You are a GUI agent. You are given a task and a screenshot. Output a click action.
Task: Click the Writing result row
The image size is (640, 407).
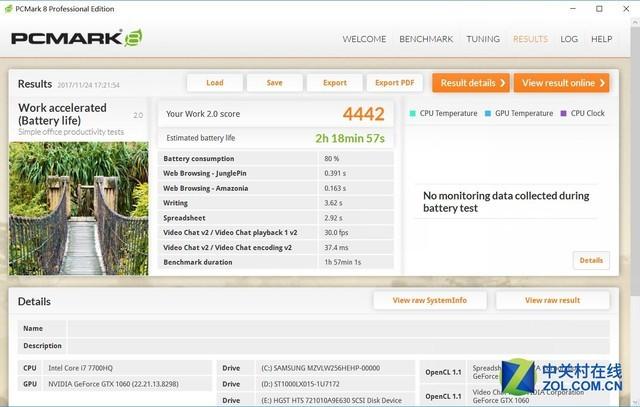pyautogui.click(x=276, y=203)
